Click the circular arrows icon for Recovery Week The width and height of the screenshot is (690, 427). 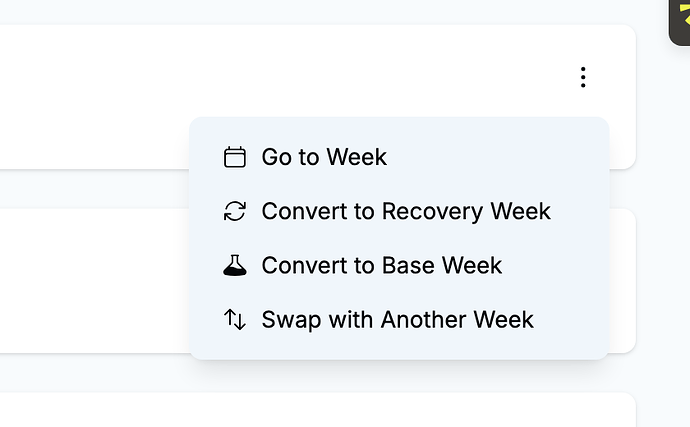coord(235,211)
